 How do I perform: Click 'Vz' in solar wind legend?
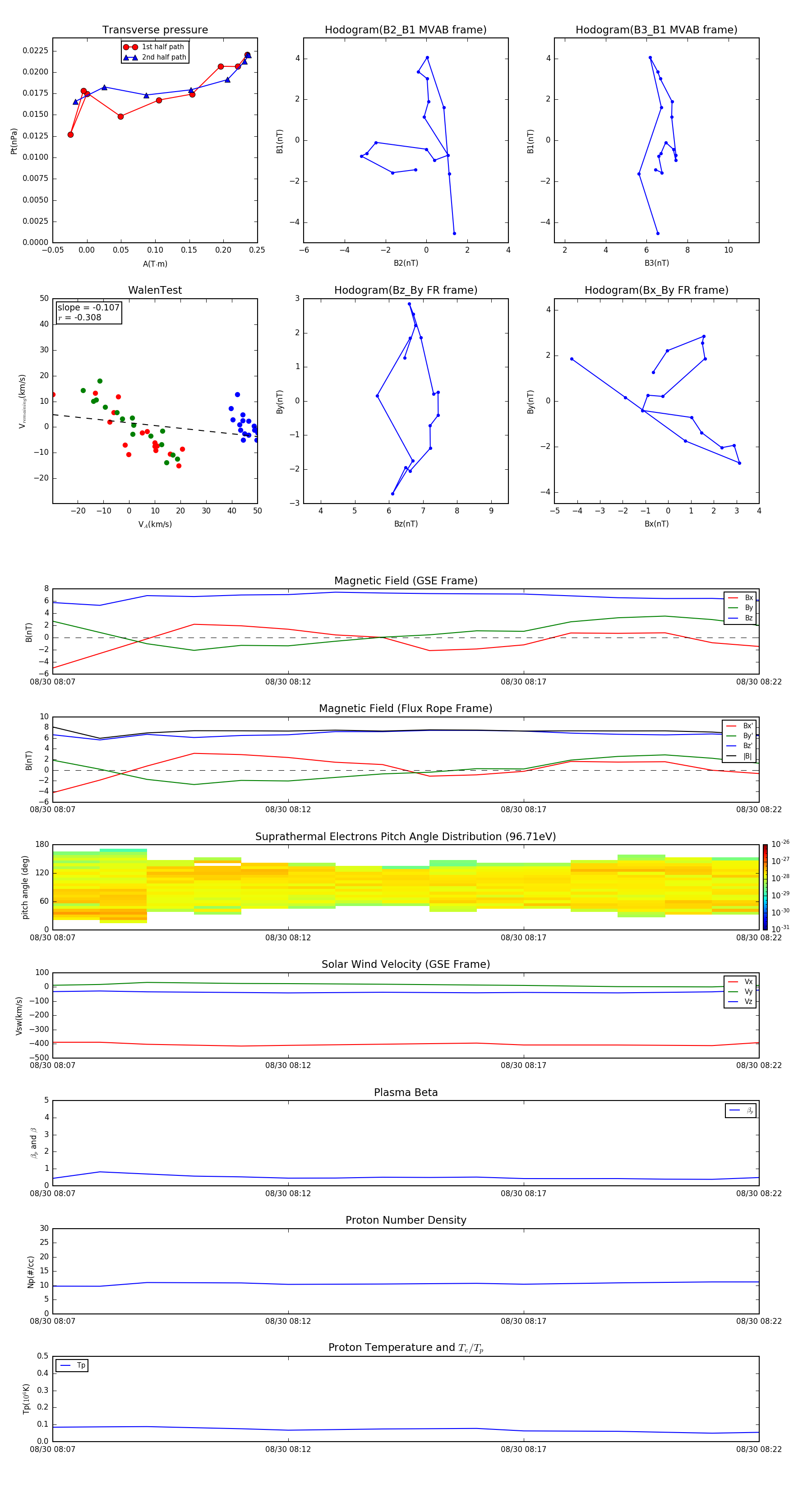coord(741,1002)
